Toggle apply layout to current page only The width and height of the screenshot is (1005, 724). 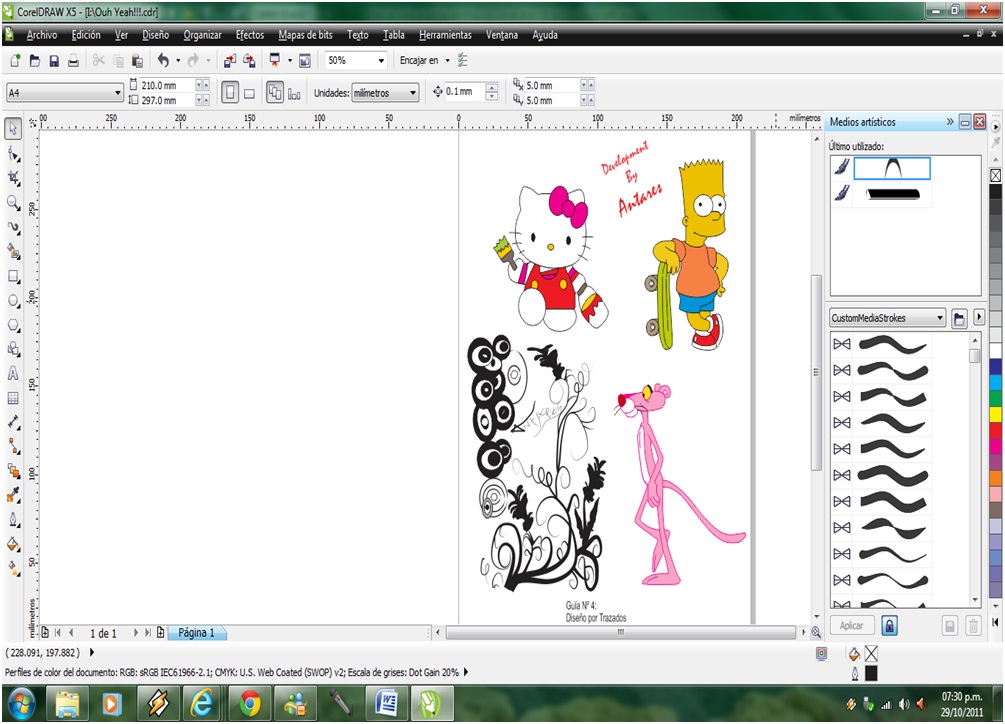[x=294, y=94]
